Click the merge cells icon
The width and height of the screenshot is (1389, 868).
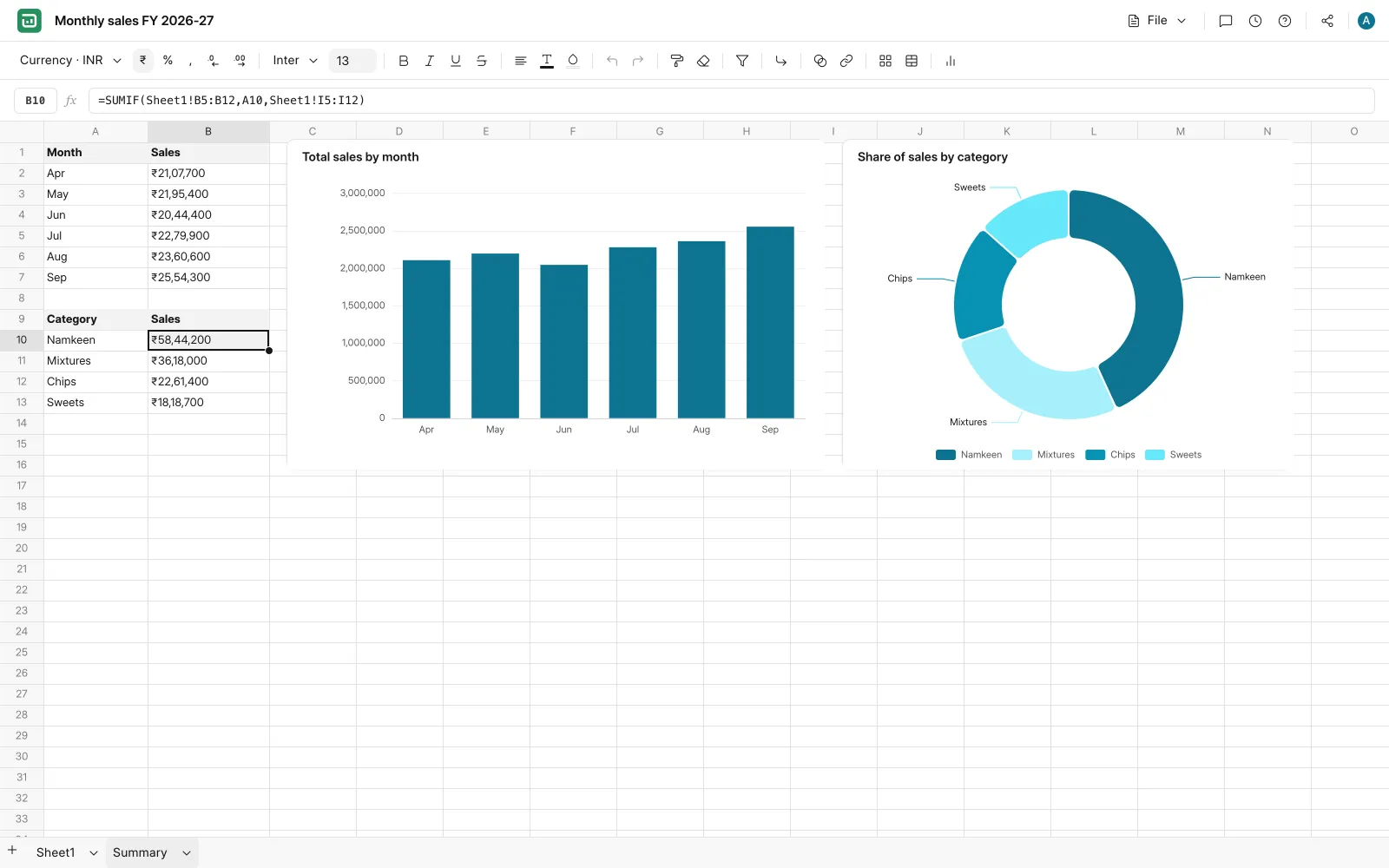[820, 61]
